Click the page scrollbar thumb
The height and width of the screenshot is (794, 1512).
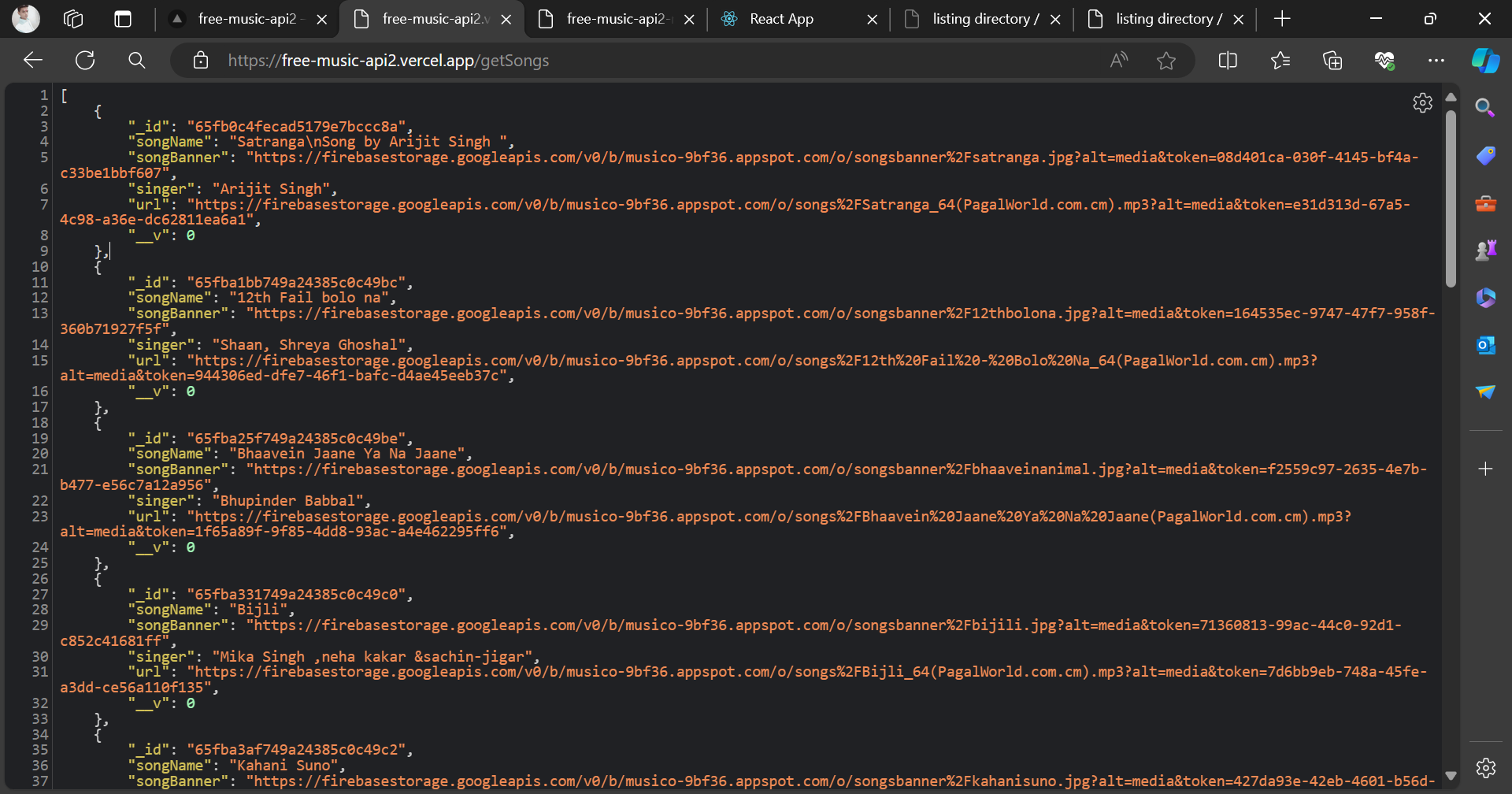(x=1451, y=198)
